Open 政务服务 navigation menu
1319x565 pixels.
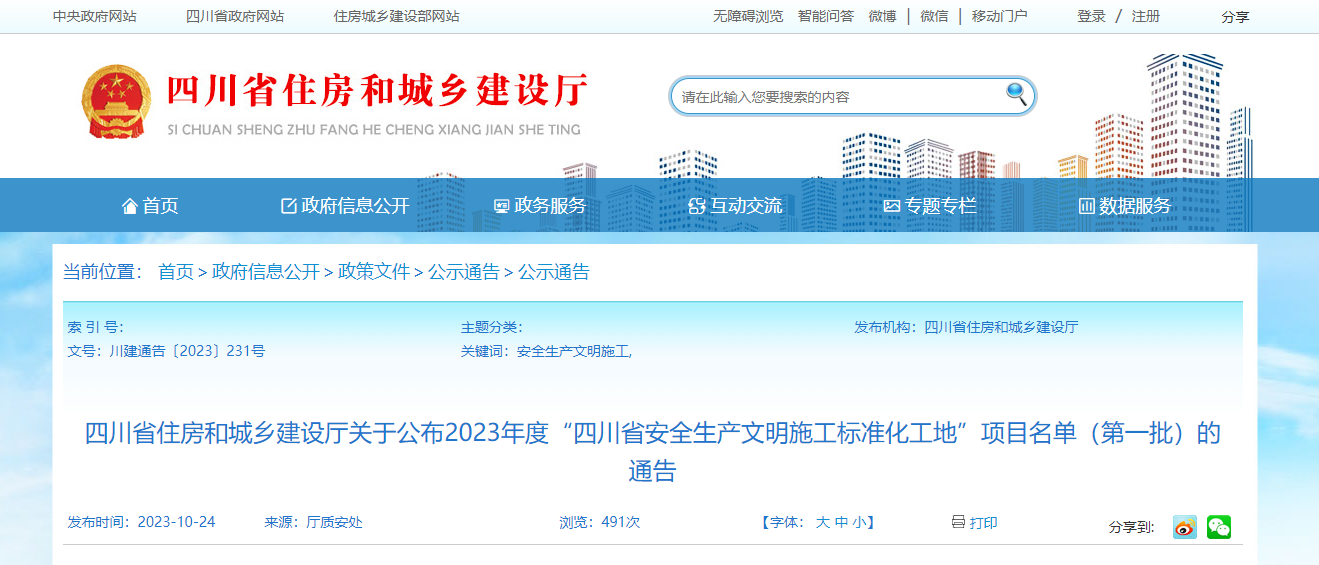[x=550, y=206]
